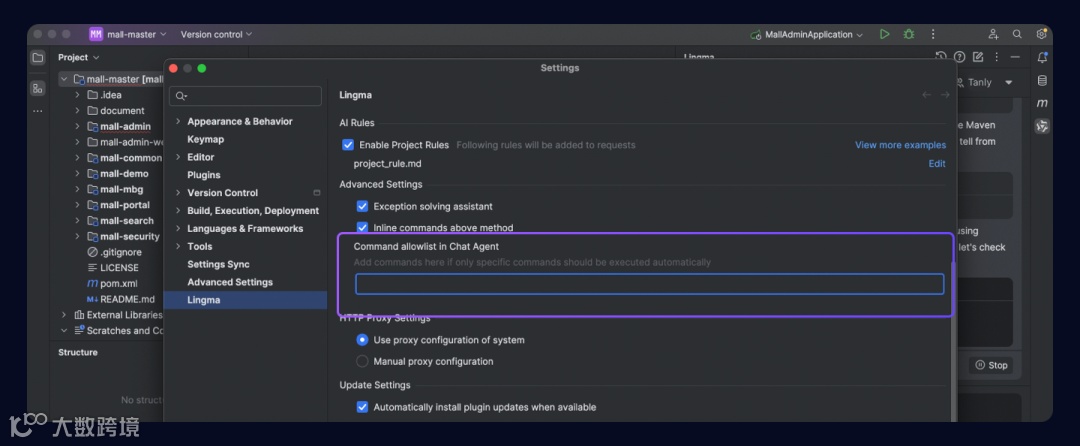
Task: Select Keymap in Settings list
Action: (x=205, y=139)
